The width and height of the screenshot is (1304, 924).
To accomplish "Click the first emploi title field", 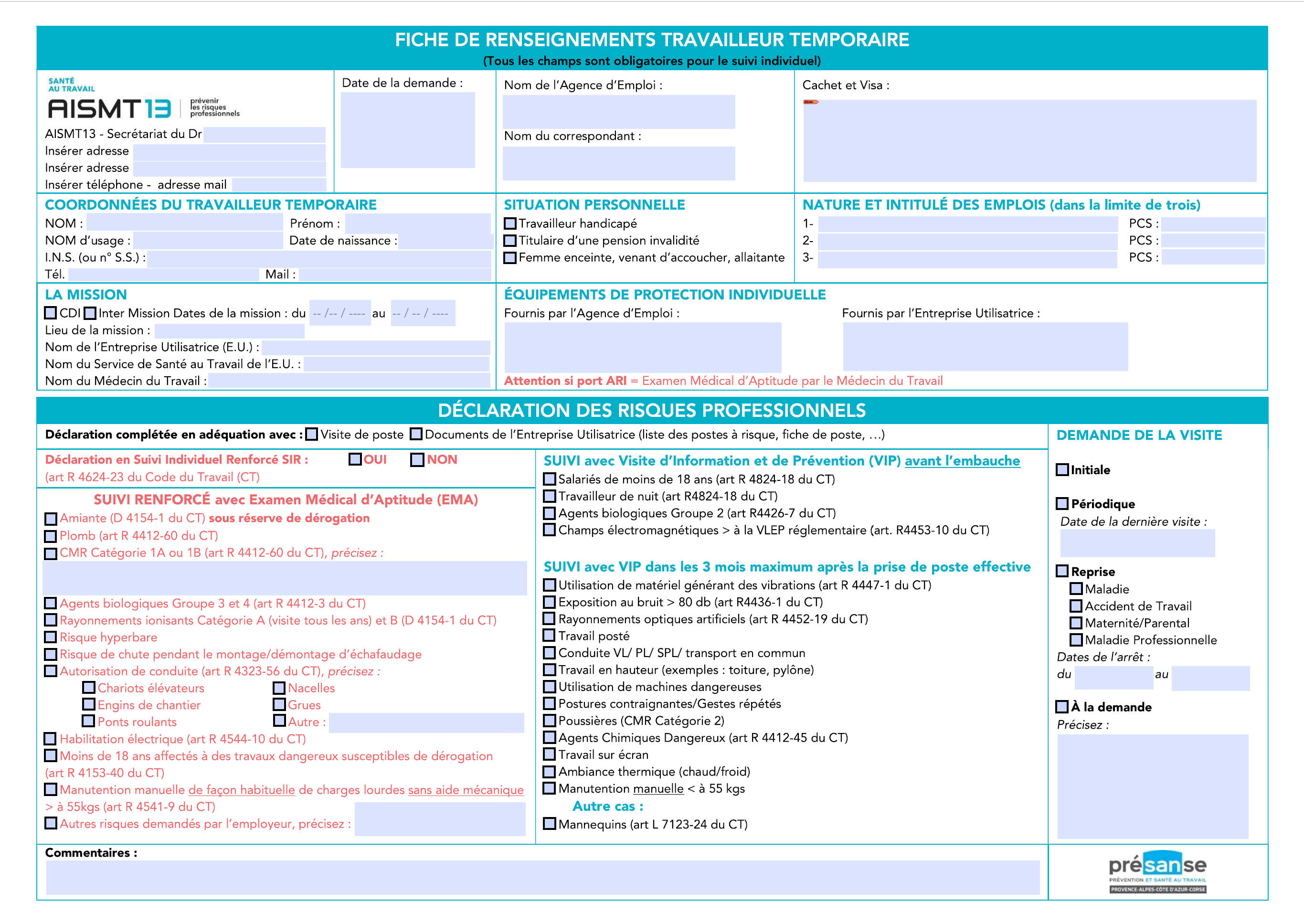I will pos(967,223).
